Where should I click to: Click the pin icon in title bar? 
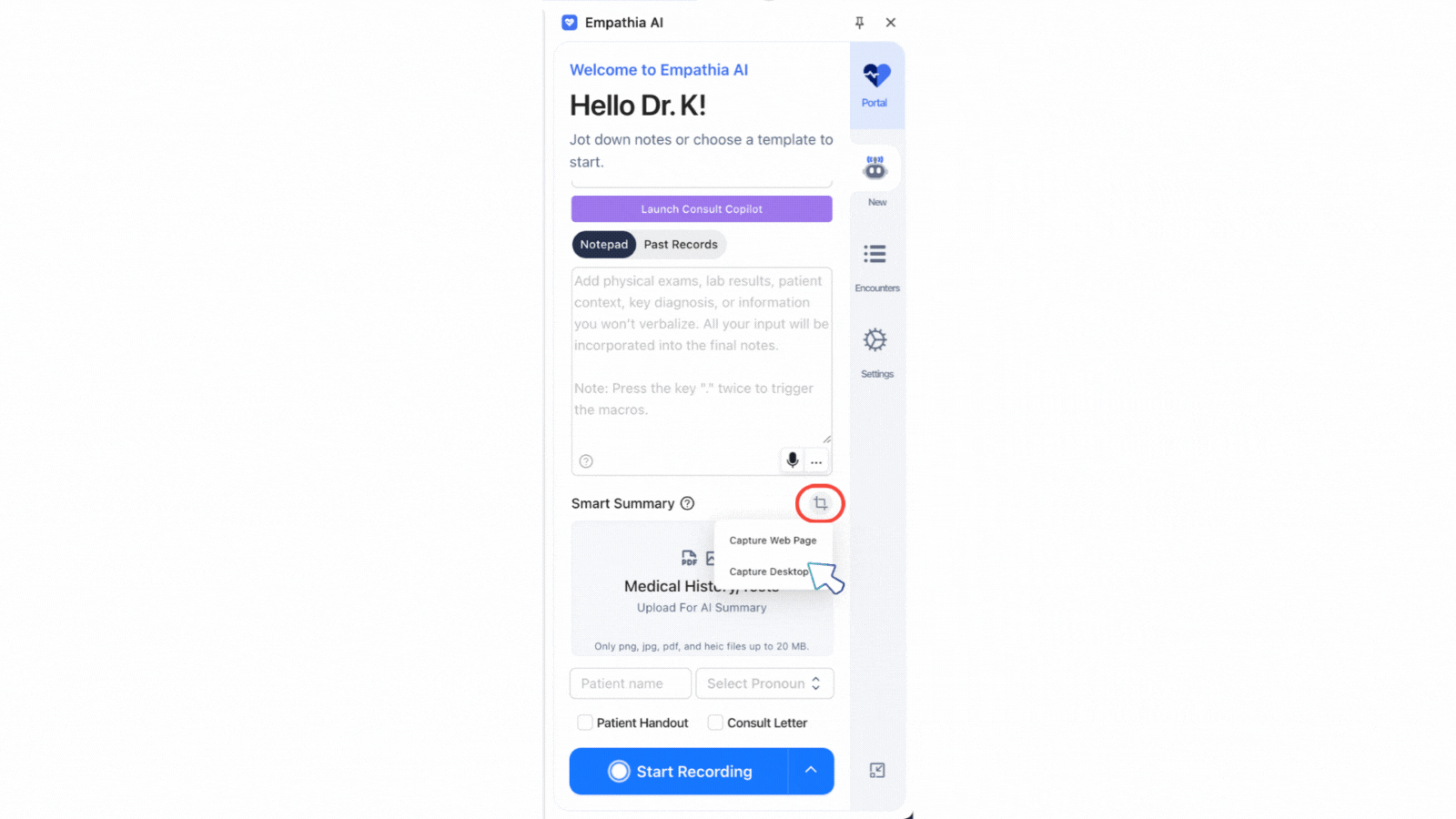859,23
